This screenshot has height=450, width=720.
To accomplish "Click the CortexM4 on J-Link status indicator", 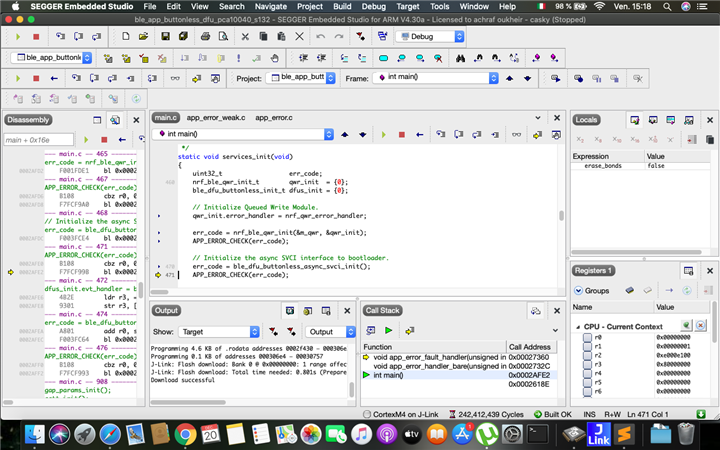I will point(401,414).
